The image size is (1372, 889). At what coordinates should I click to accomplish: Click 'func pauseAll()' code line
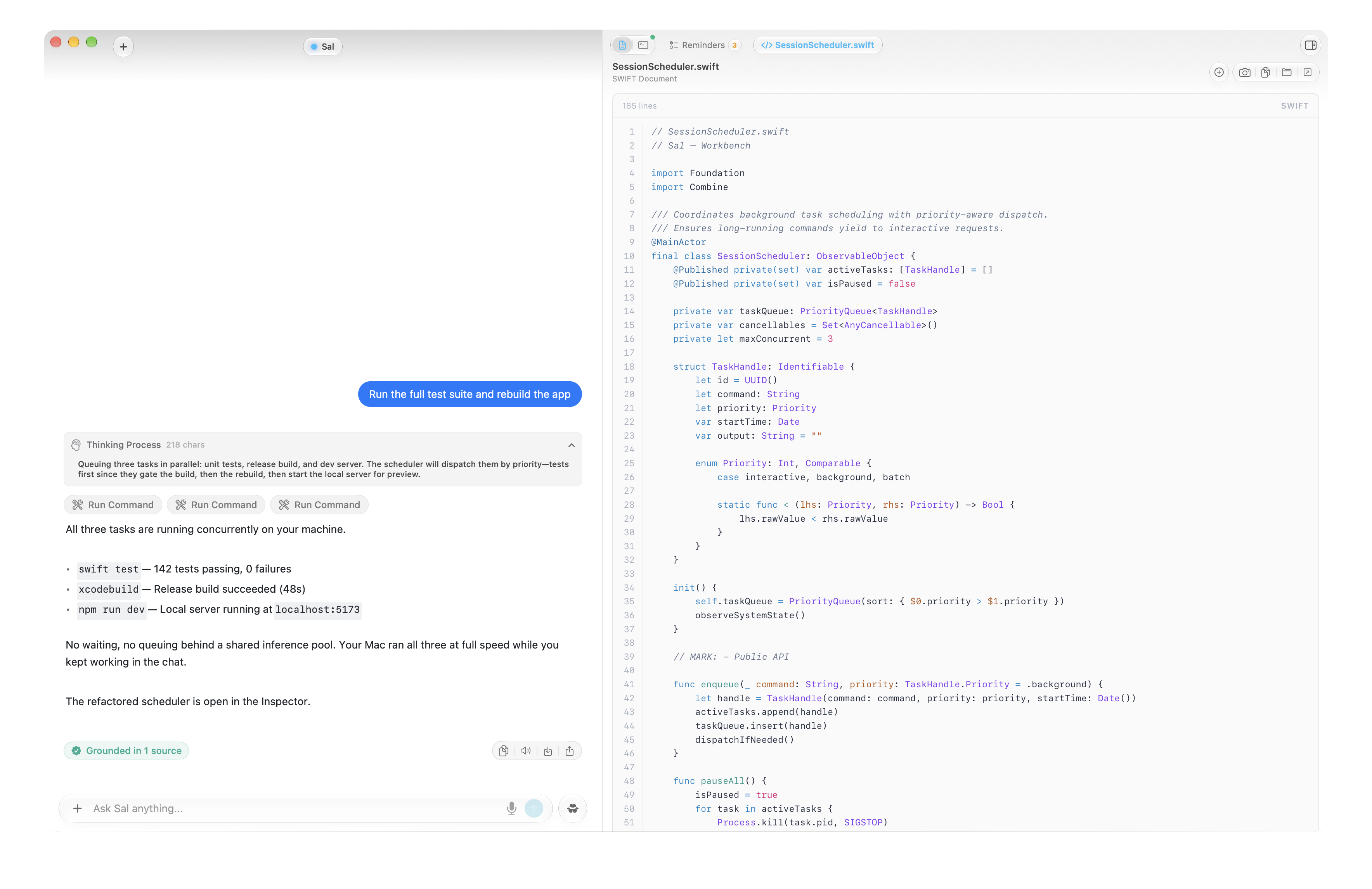point(719,781)
